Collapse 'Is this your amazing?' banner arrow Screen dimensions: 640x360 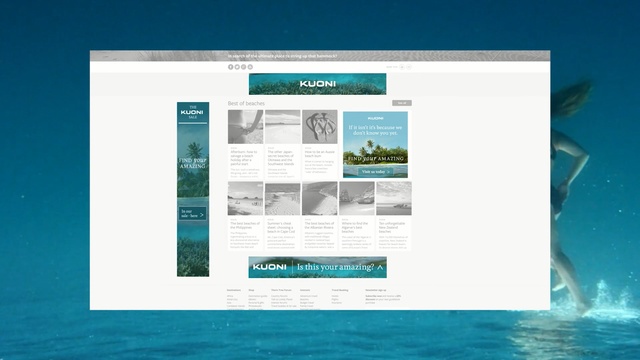coord(380,267)
